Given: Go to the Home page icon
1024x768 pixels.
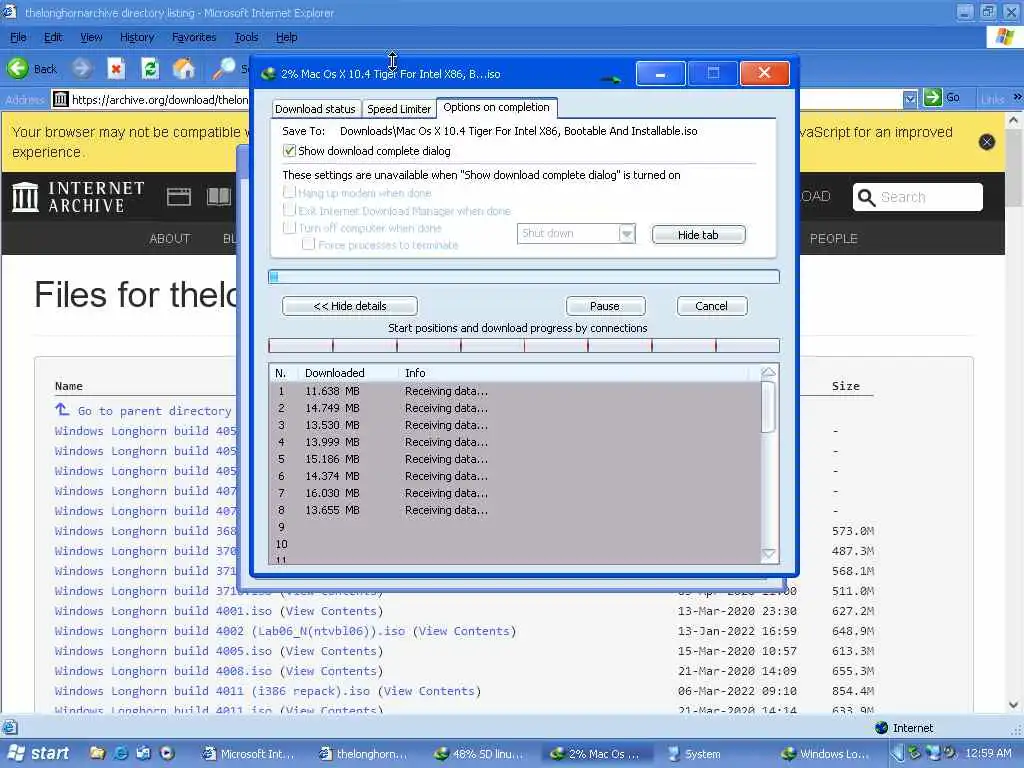Looking at the screenshot, I should pyautogui.click(x=184, y=68).
